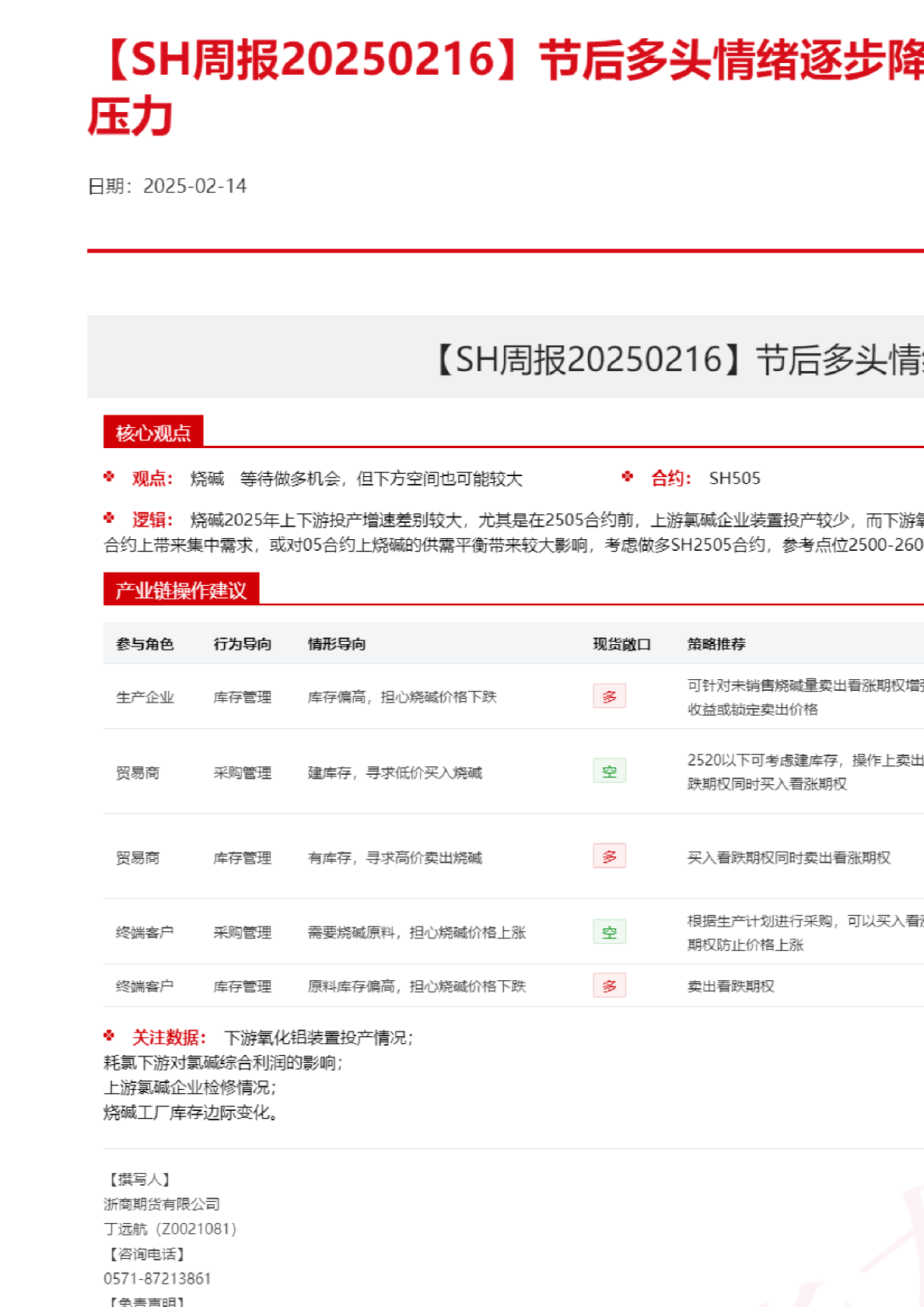This screenshot has height=1307, width=924.
Task: Click the 情形导向 column header
Action: pos(337,644)
